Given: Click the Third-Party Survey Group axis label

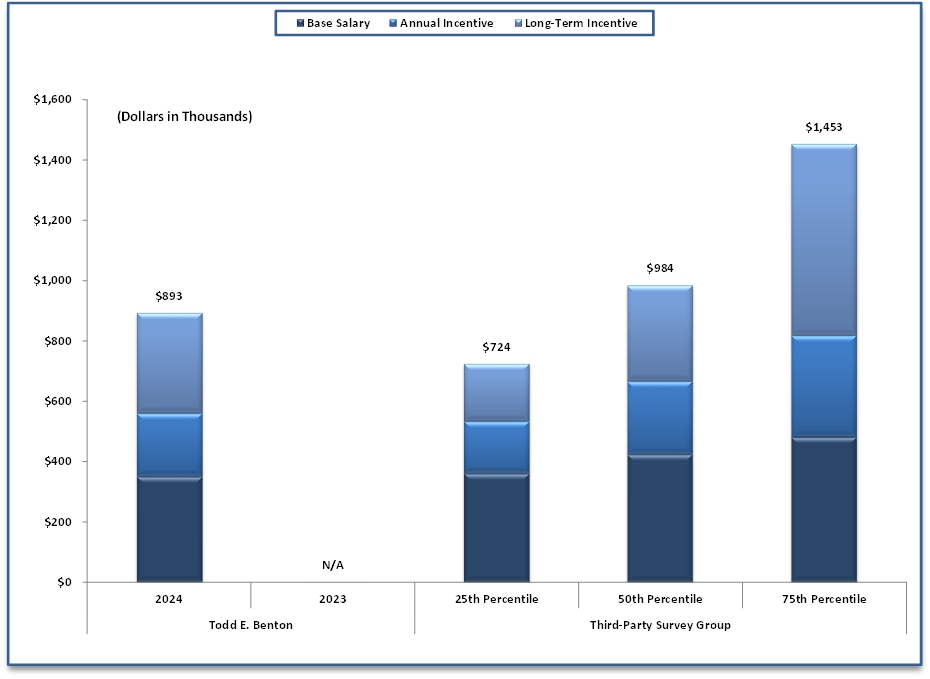Looking at the screenshot, I should 660,625.
